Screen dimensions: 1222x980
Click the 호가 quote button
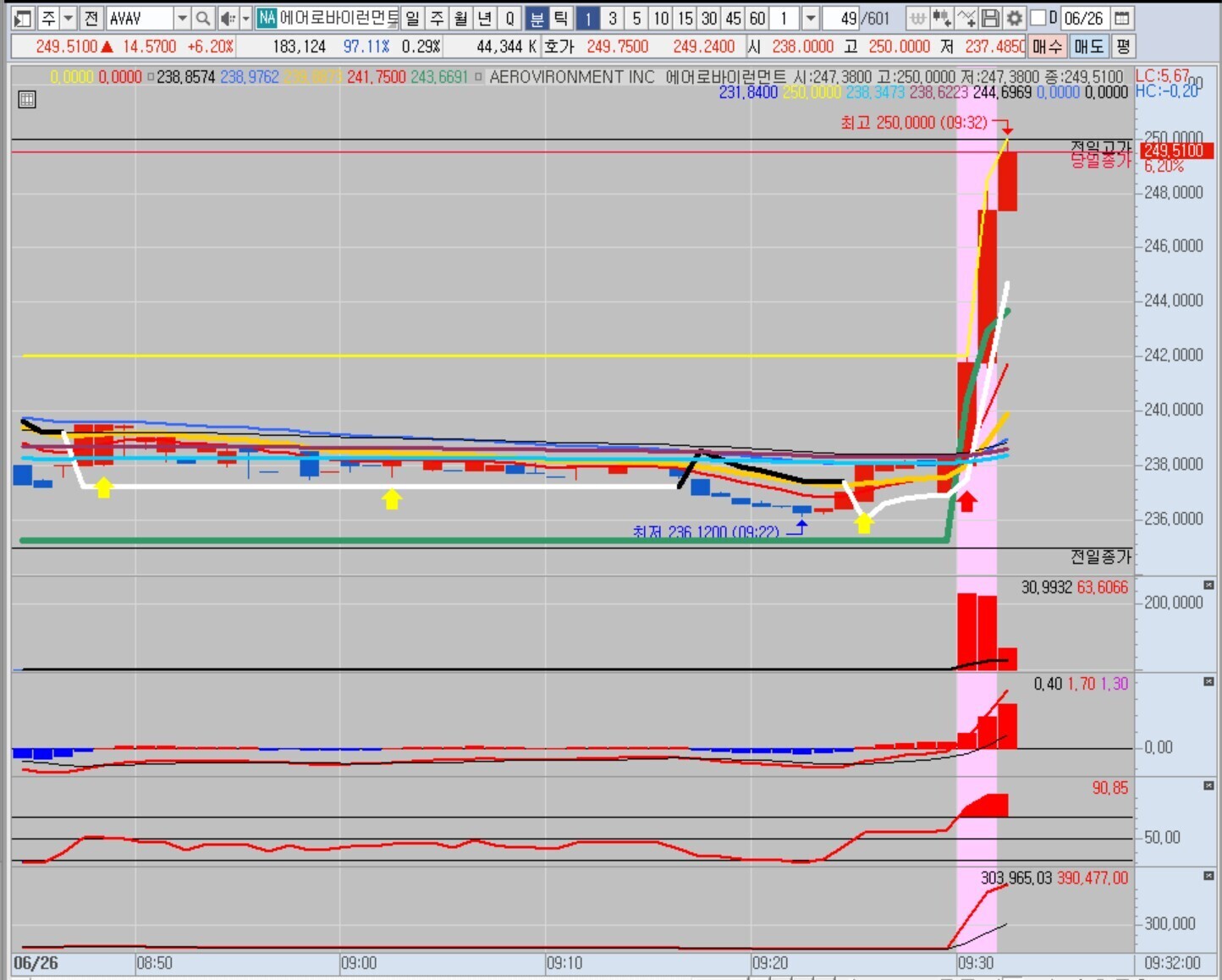[x=559, y=47]
